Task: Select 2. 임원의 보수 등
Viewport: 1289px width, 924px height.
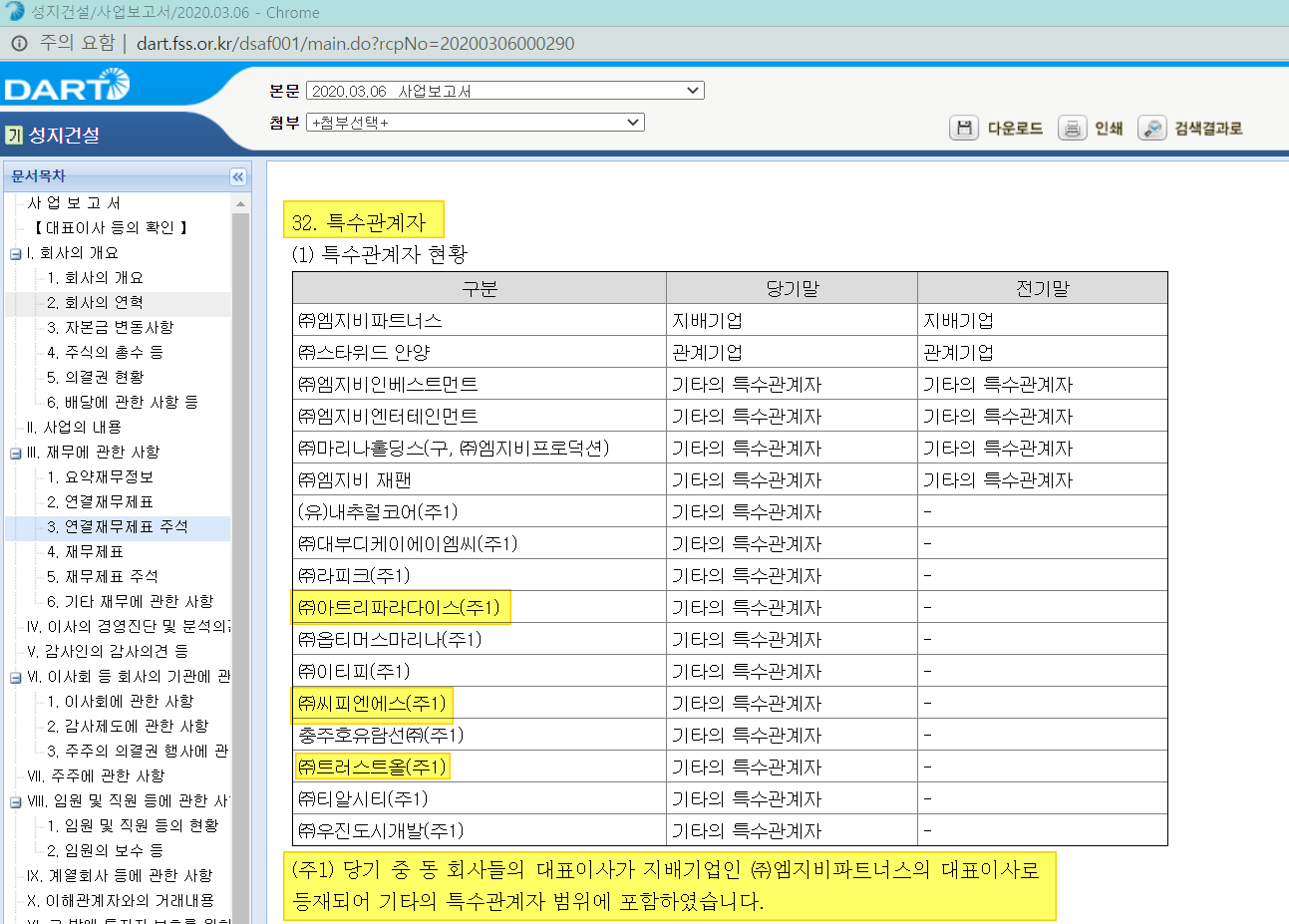Action: pyautogui.click(x=105, y=851)
